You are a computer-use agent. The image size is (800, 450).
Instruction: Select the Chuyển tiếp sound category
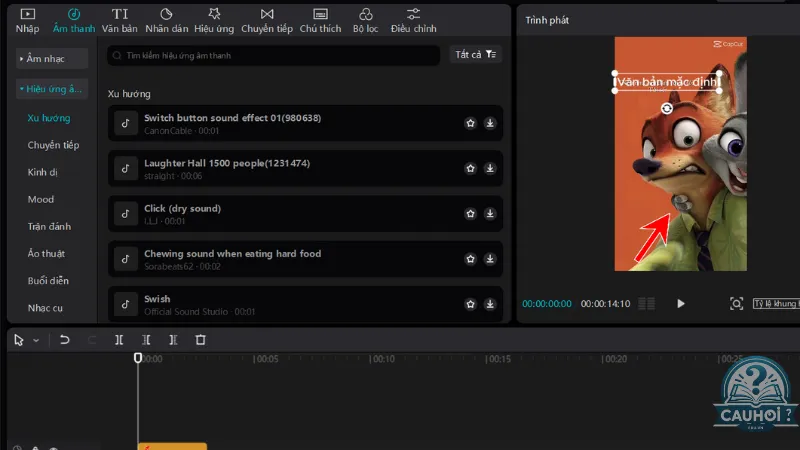coord(54,145)
